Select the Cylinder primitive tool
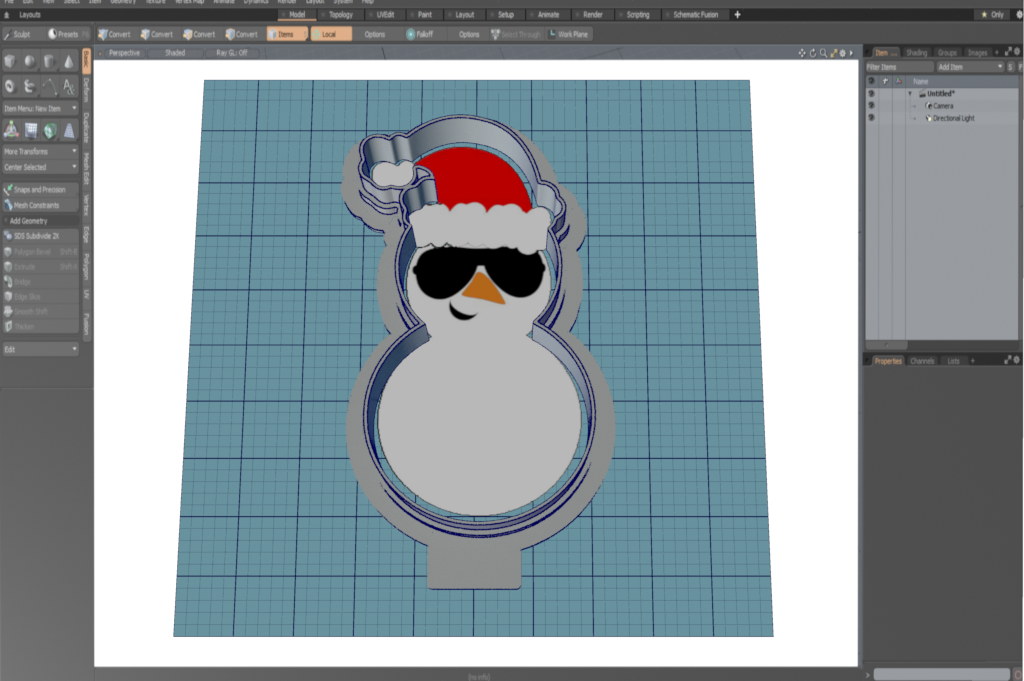The height and width of the screenshot is (681, 1024). 47,61
